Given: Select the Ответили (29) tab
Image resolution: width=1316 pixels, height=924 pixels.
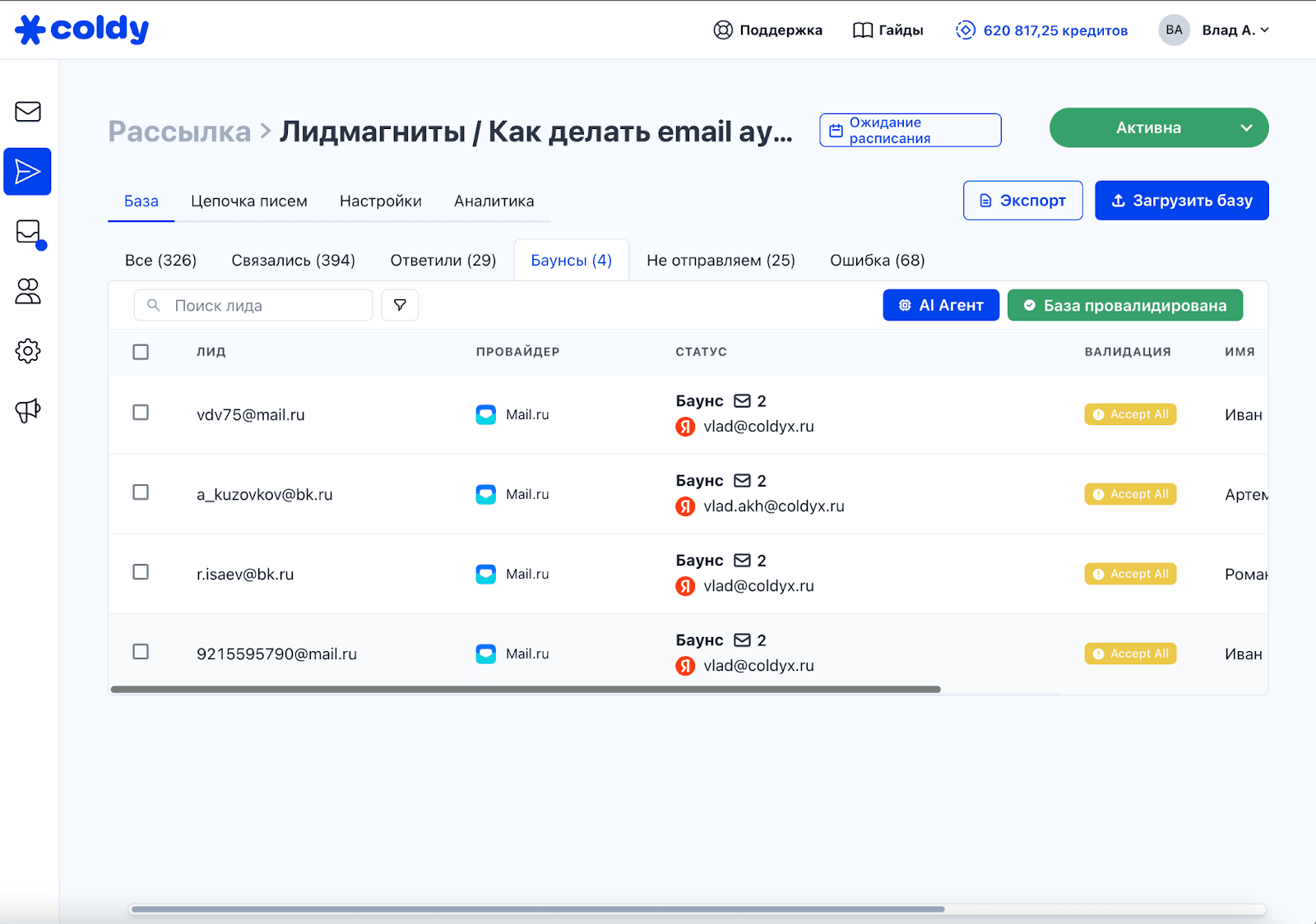Looking at the screenshot, I should pyautogui.click(x=443, y=261).
